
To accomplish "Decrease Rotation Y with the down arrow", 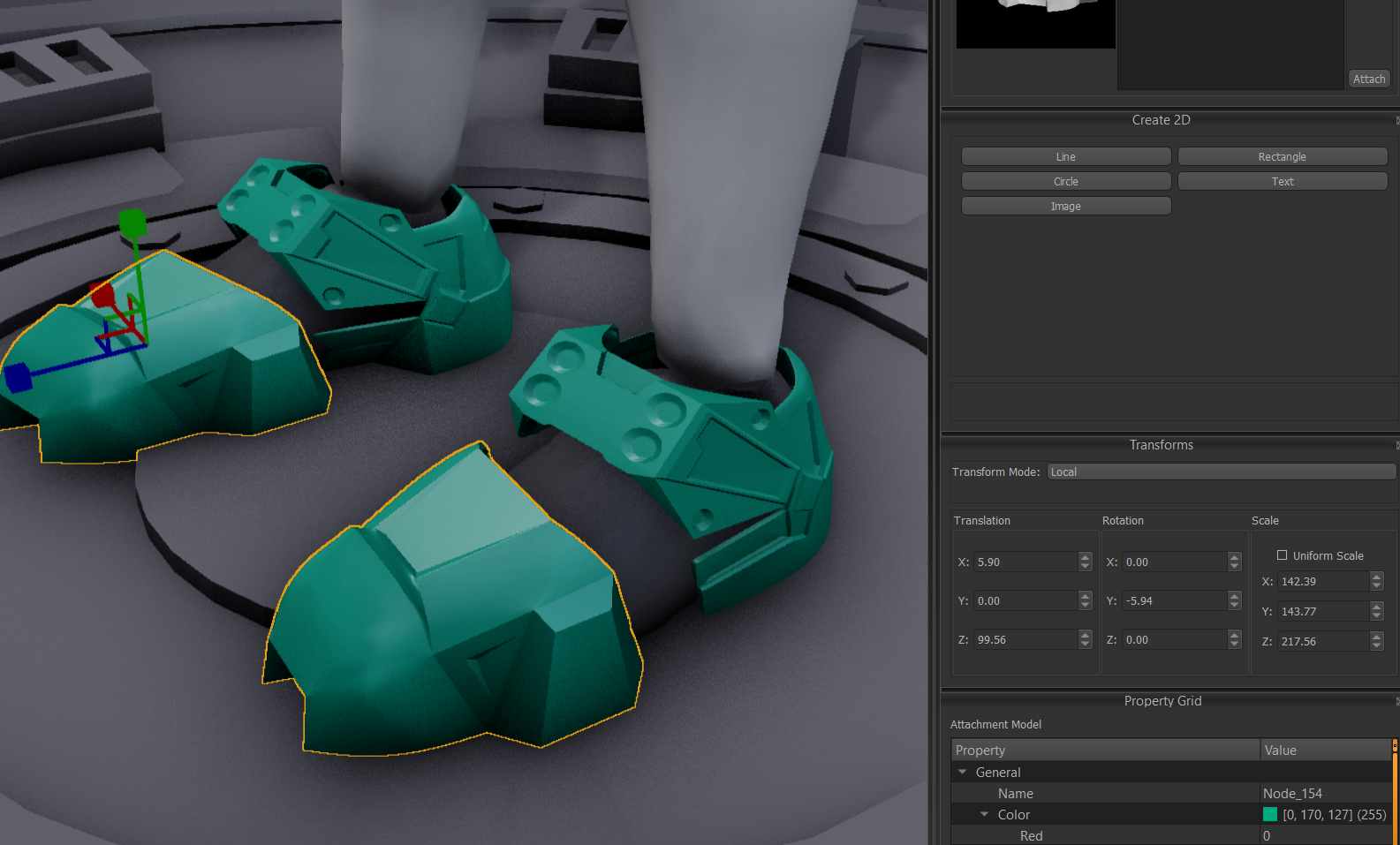I will (x=1234, y=606).
